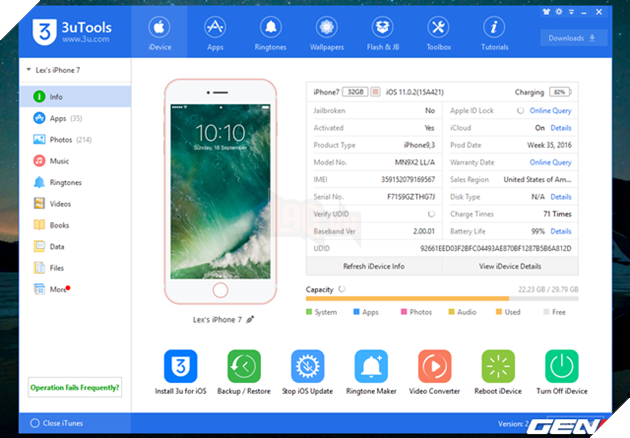
Task: Click the Baseband Ver 2.00.01 value
Action: (424, 231)
